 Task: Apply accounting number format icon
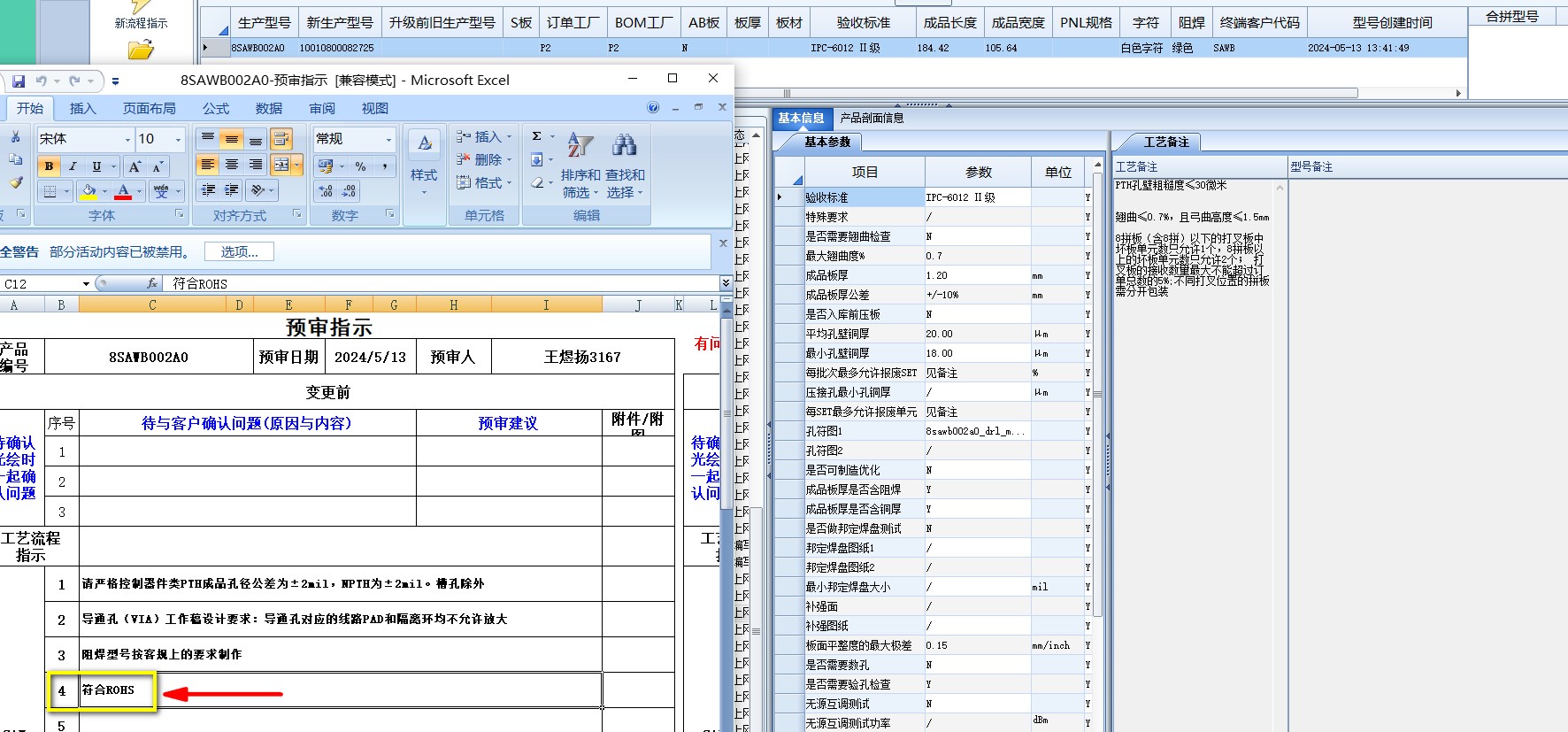click(x=326, y=166)
